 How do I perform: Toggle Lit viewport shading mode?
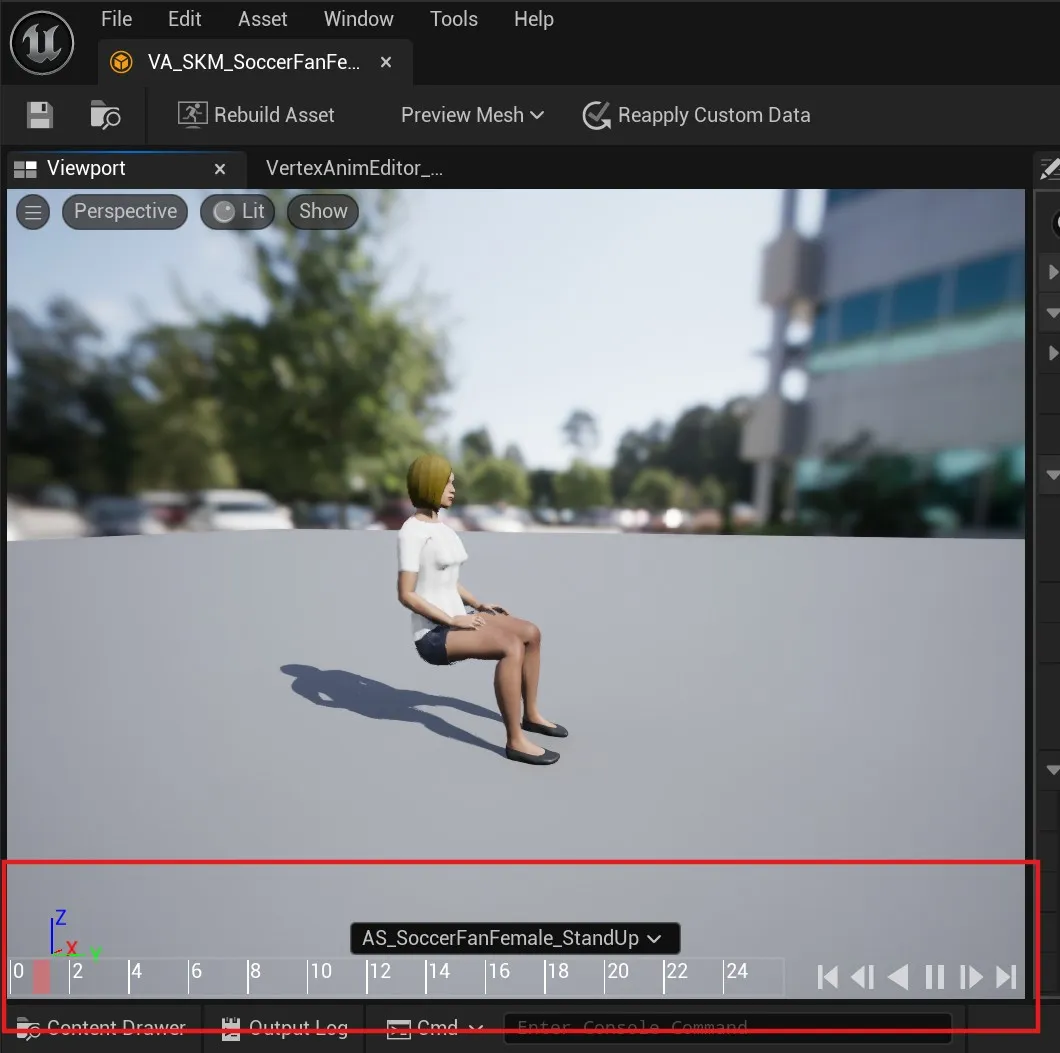pyautogui.click(x=237, y=211)
